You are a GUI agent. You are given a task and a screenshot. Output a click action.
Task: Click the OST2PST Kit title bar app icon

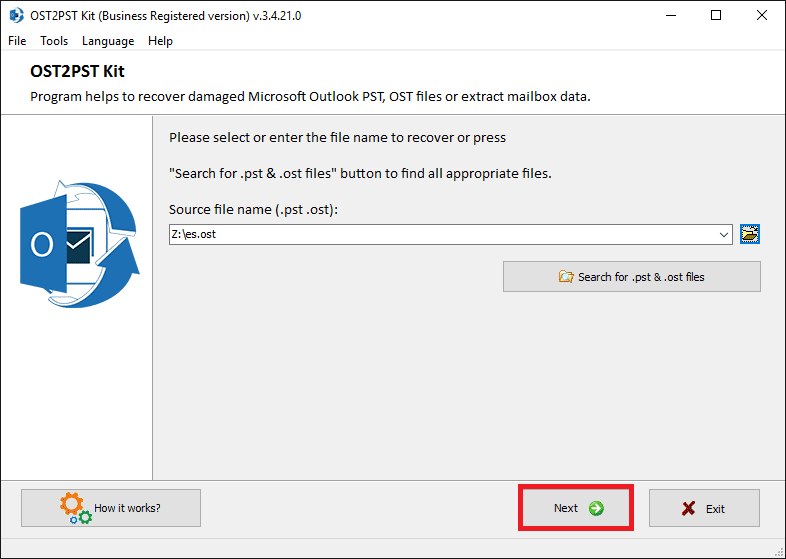(16, 16)
